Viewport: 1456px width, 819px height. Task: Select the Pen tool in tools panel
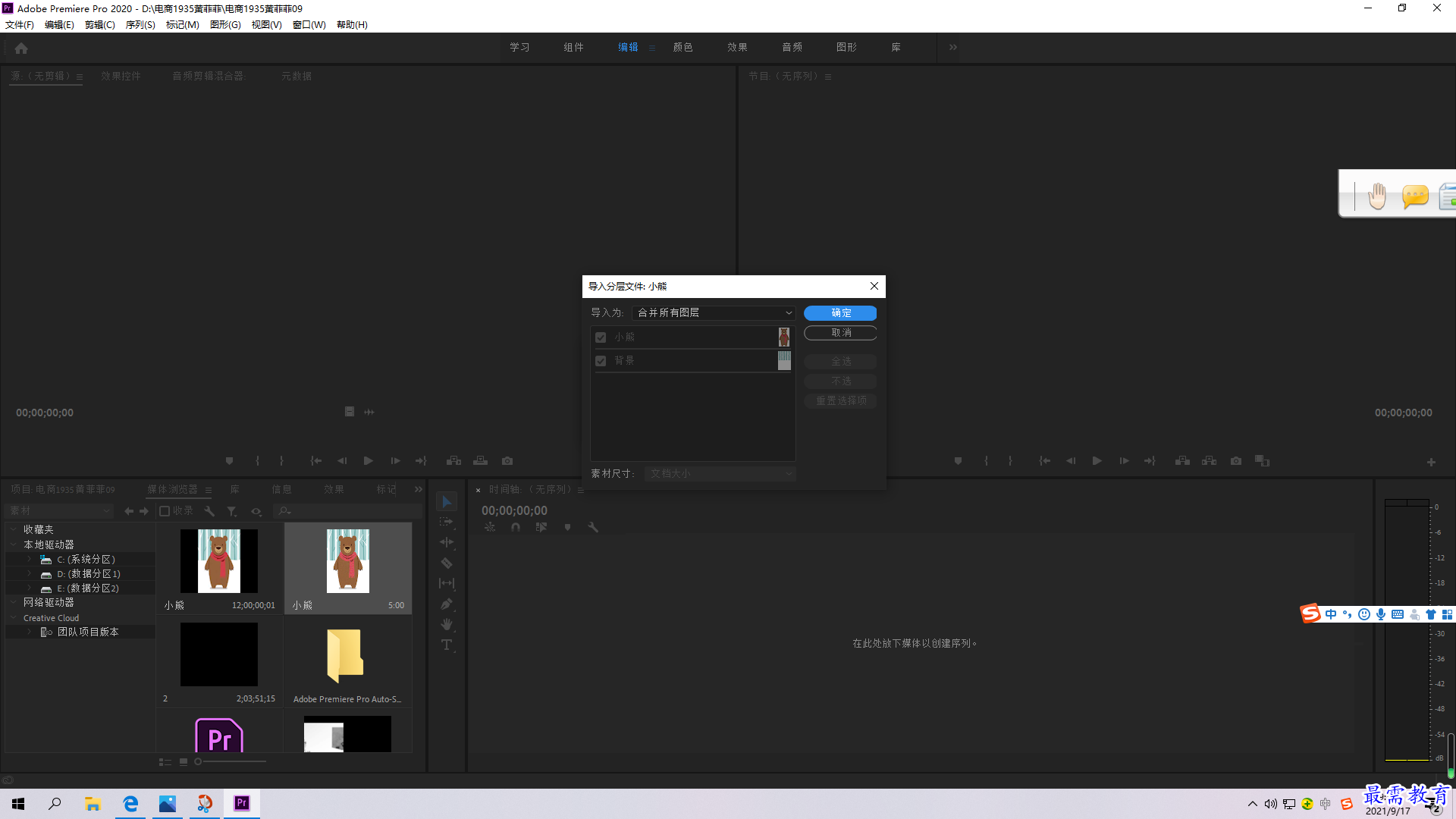[x=447, y=604]
